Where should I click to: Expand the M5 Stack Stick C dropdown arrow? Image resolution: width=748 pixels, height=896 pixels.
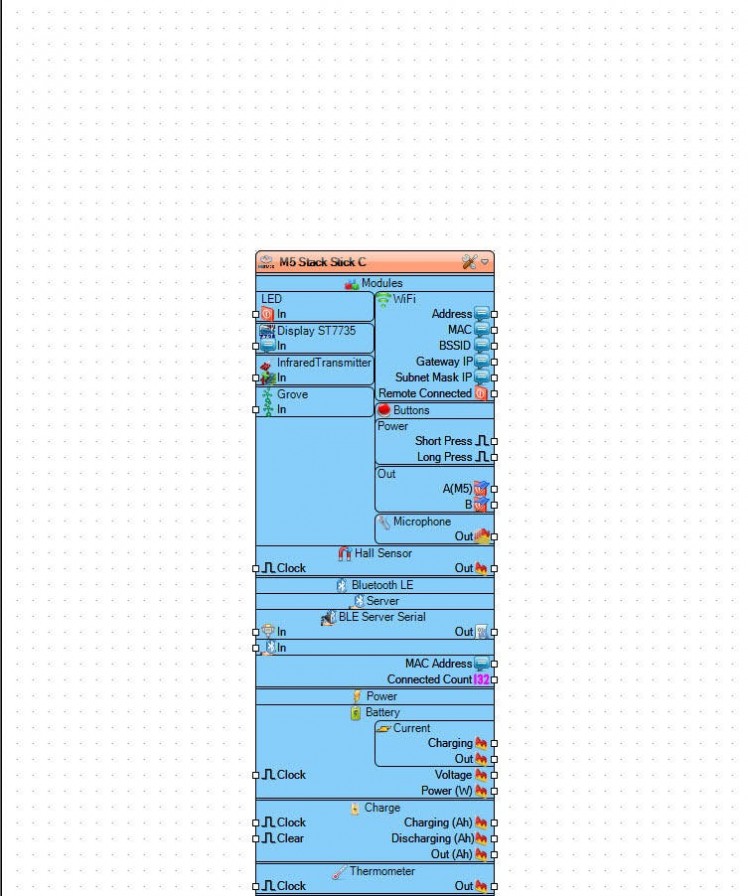point(485,262)
